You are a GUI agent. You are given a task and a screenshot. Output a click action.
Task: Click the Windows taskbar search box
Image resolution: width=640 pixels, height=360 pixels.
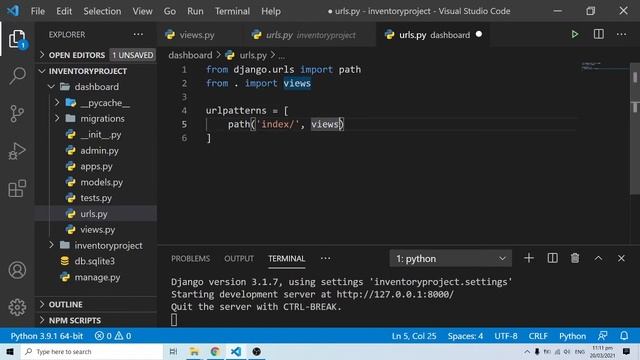click(91, 351)
